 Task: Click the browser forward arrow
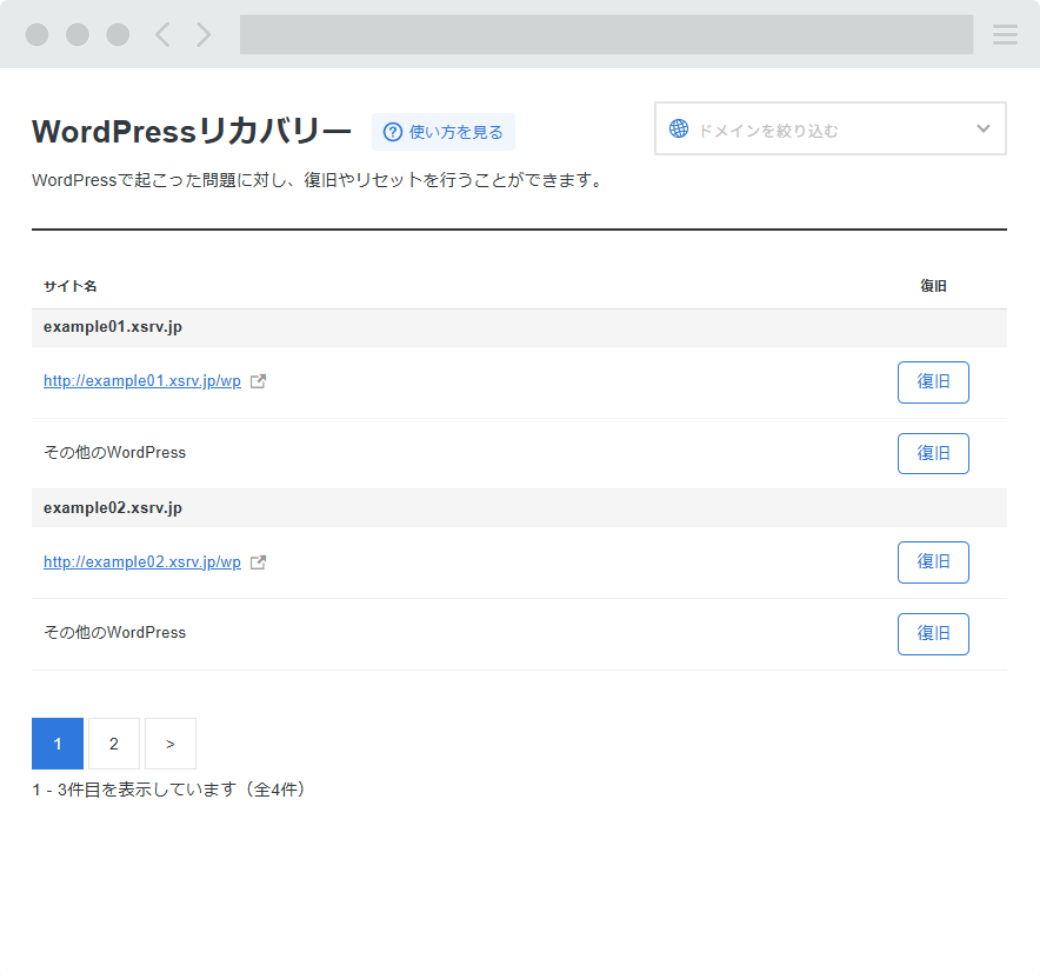coord(203,35)
